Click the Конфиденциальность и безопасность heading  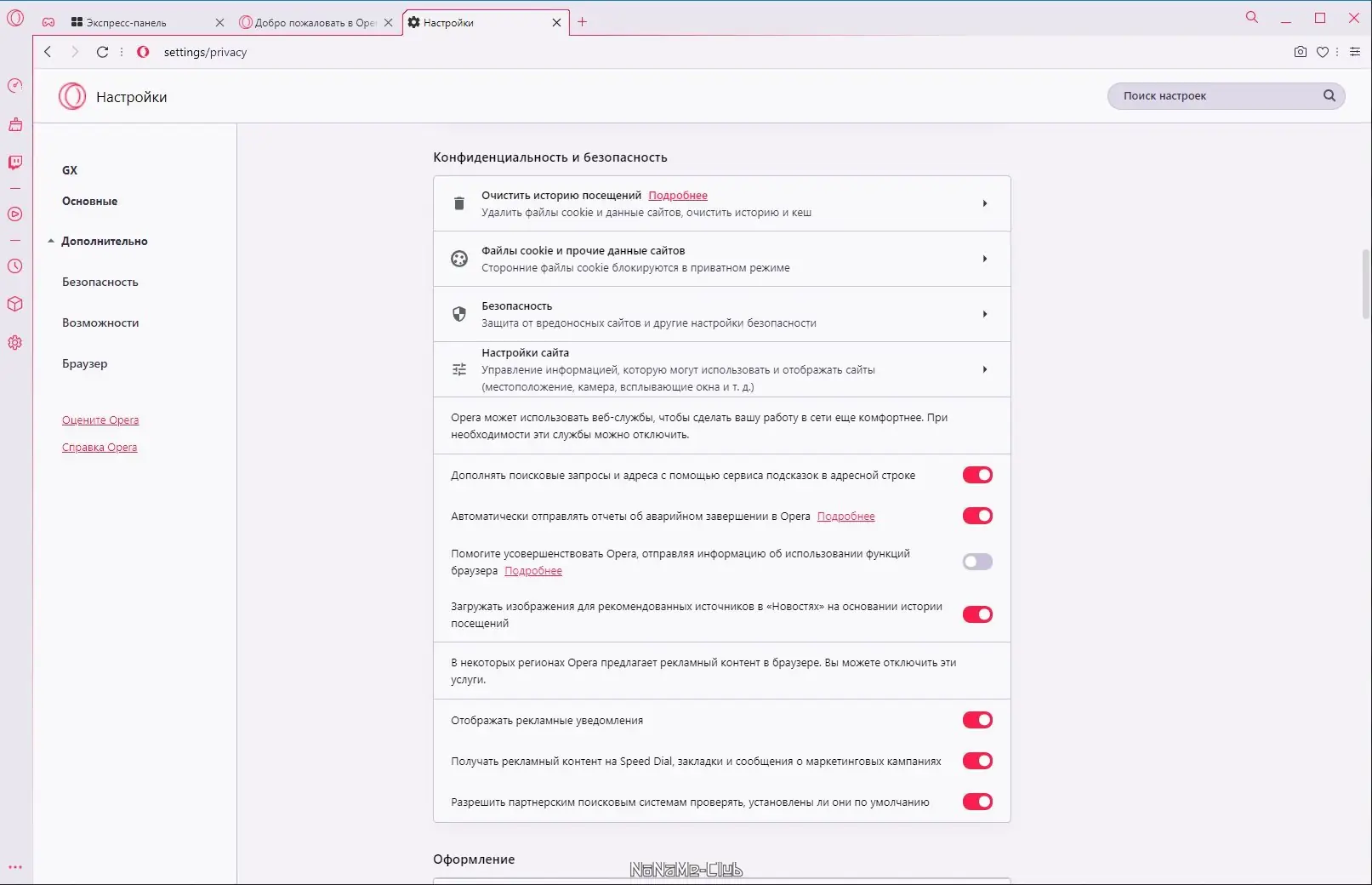pos(550,157)
